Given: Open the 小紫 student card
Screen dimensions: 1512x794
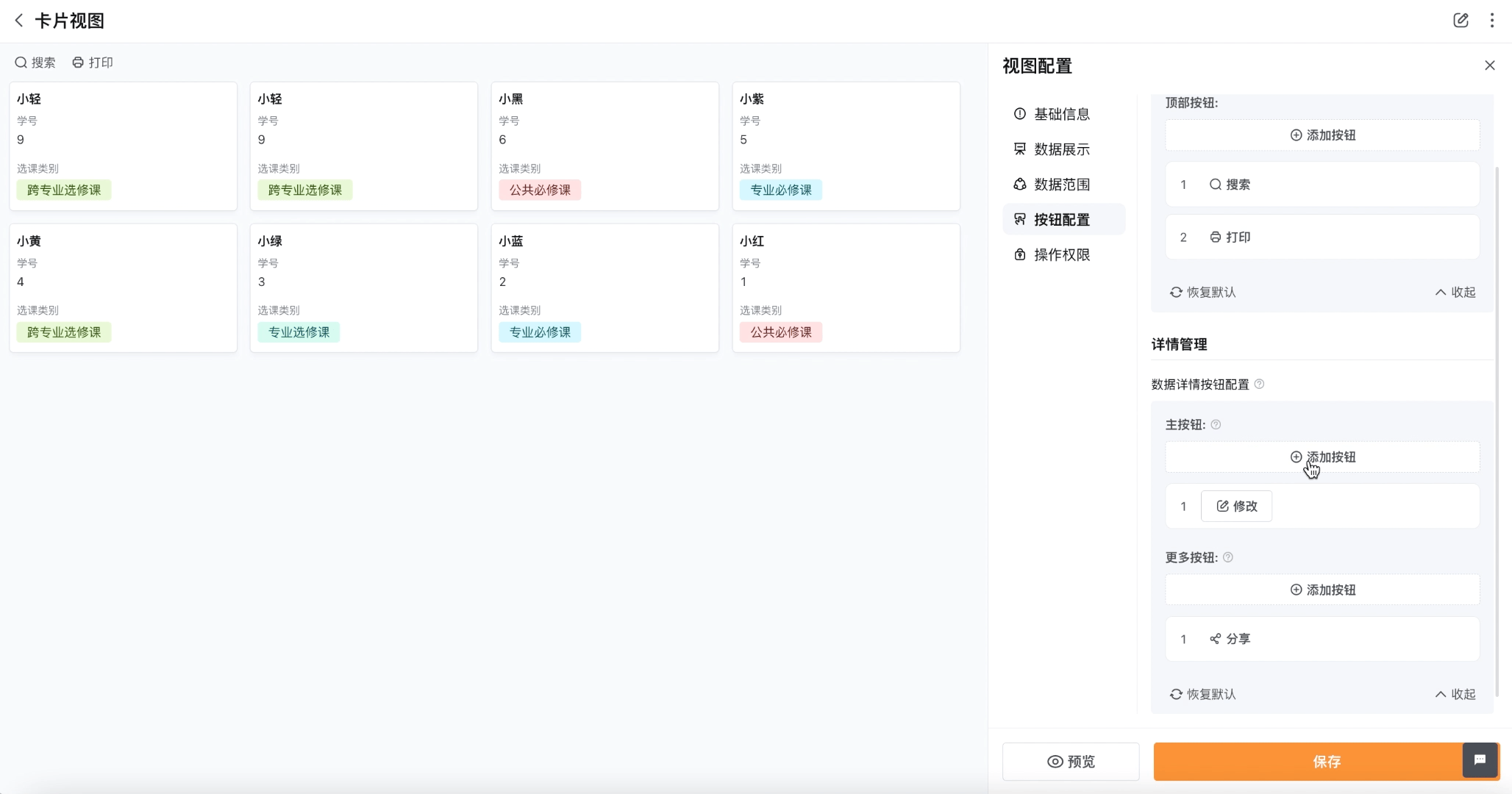Looking at the screenshot, I should click(x=846, y=146).
